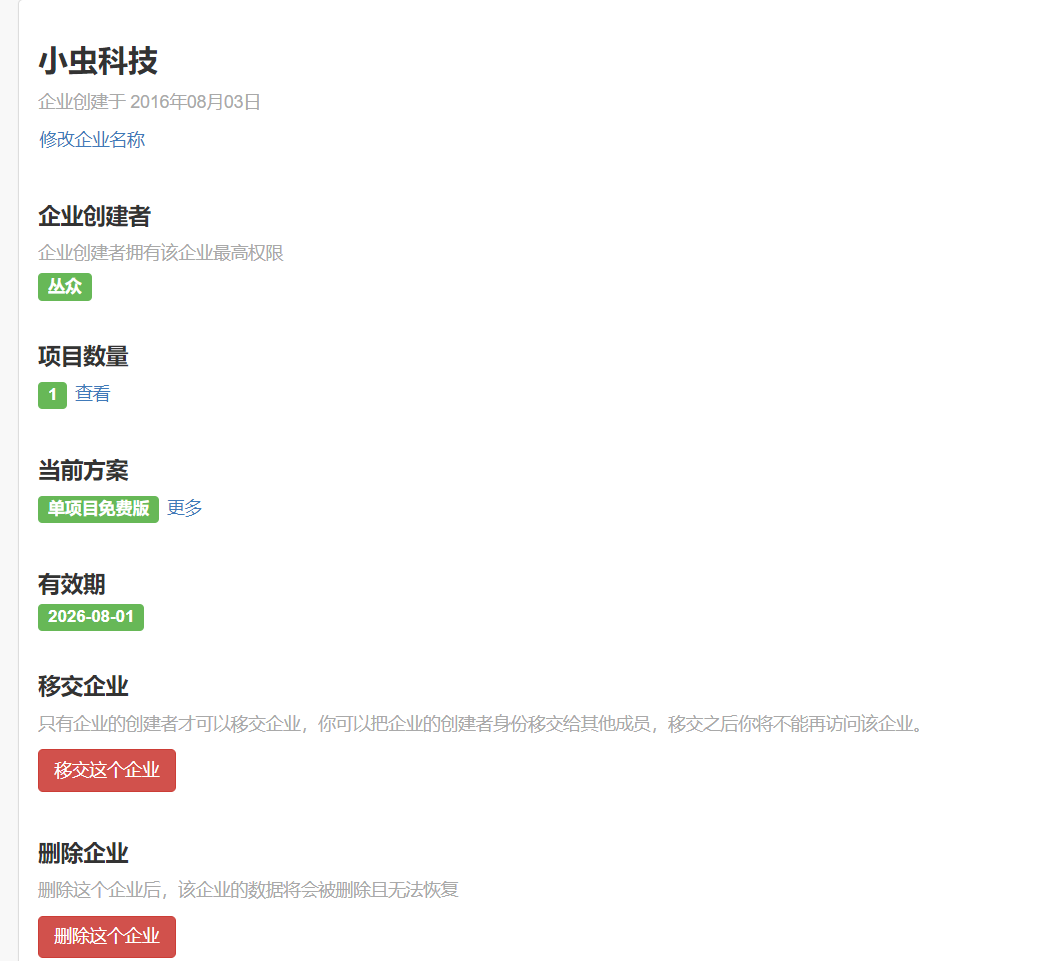Click the creation date text 2016年08月03日
This screenshot has width=1044, height=961.
point(195,102)
